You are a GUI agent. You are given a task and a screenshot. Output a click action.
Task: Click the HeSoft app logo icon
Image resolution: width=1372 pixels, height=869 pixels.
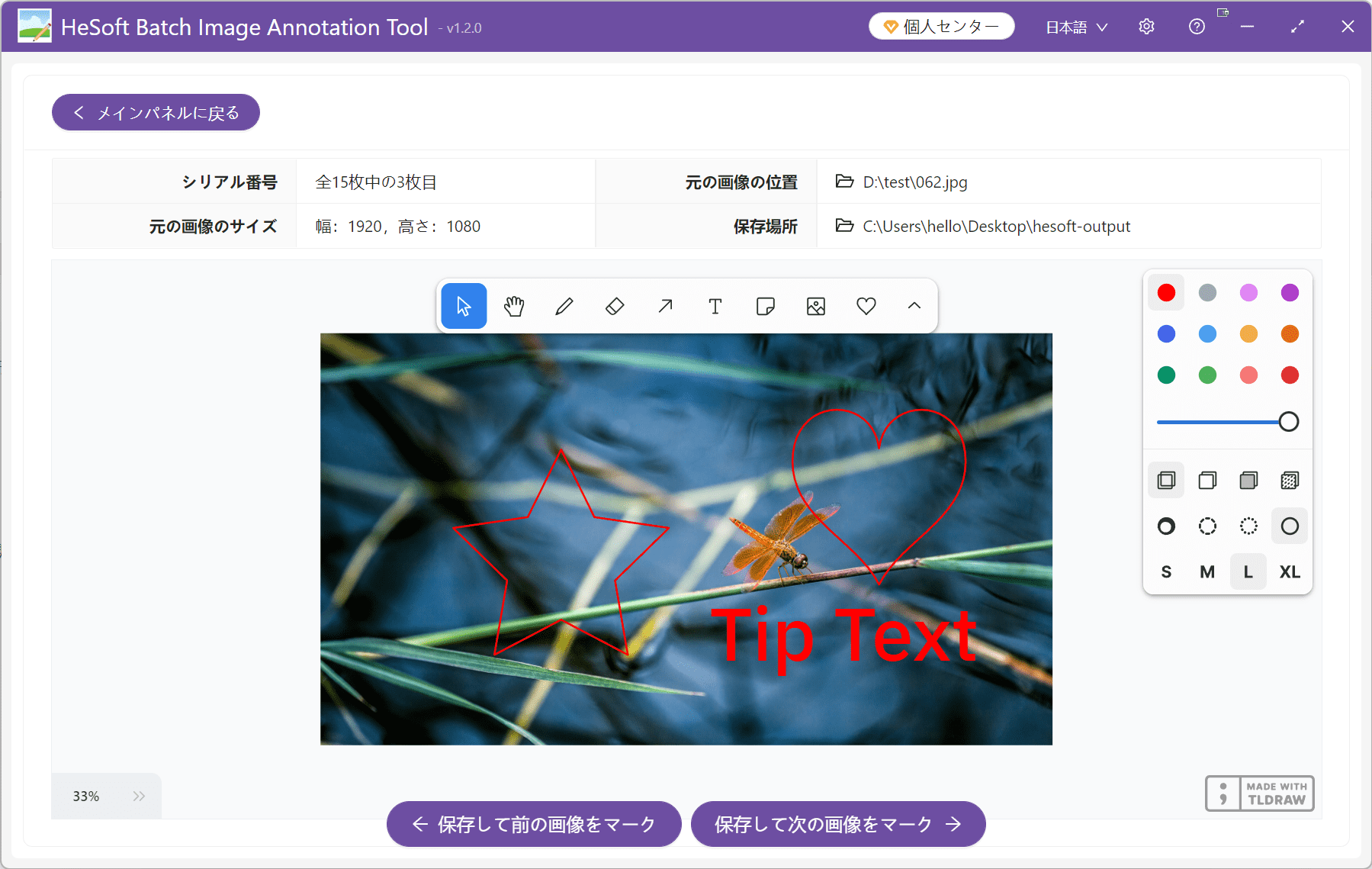[x=34, y=26]
